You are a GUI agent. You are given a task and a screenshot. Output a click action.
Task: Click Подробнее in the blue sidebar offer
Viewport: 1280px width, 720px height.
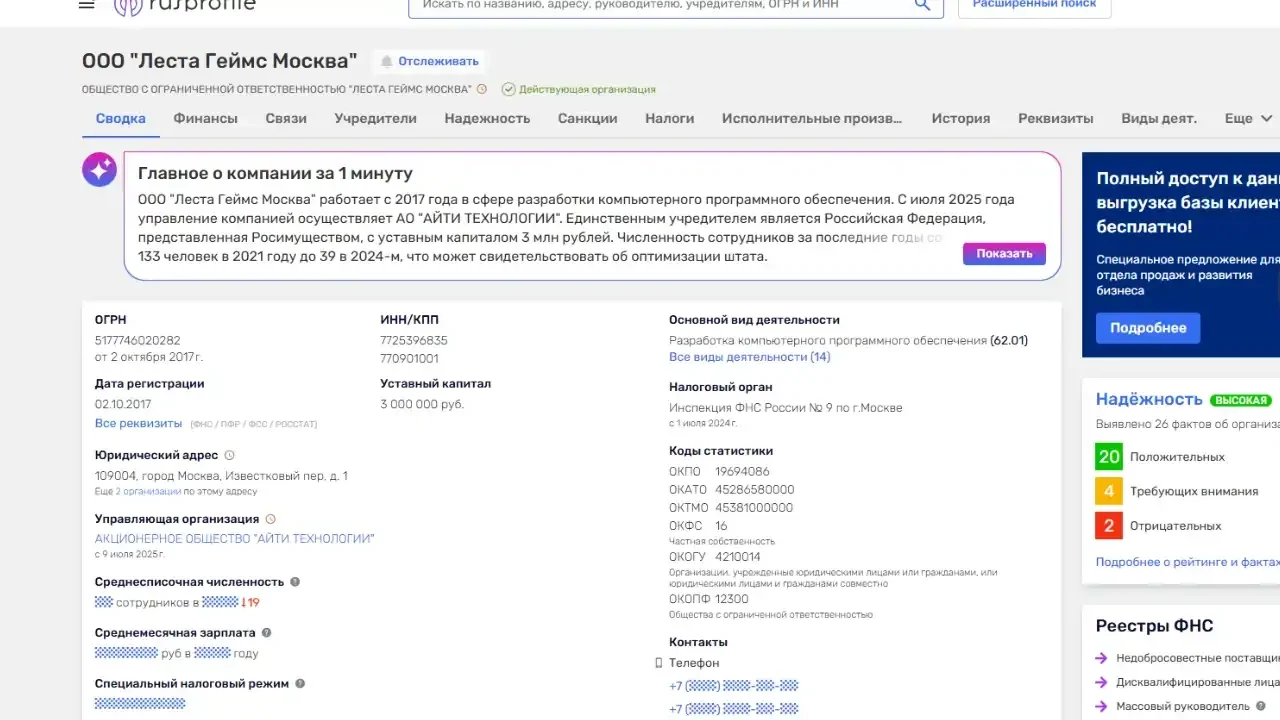click(1147, 328)
